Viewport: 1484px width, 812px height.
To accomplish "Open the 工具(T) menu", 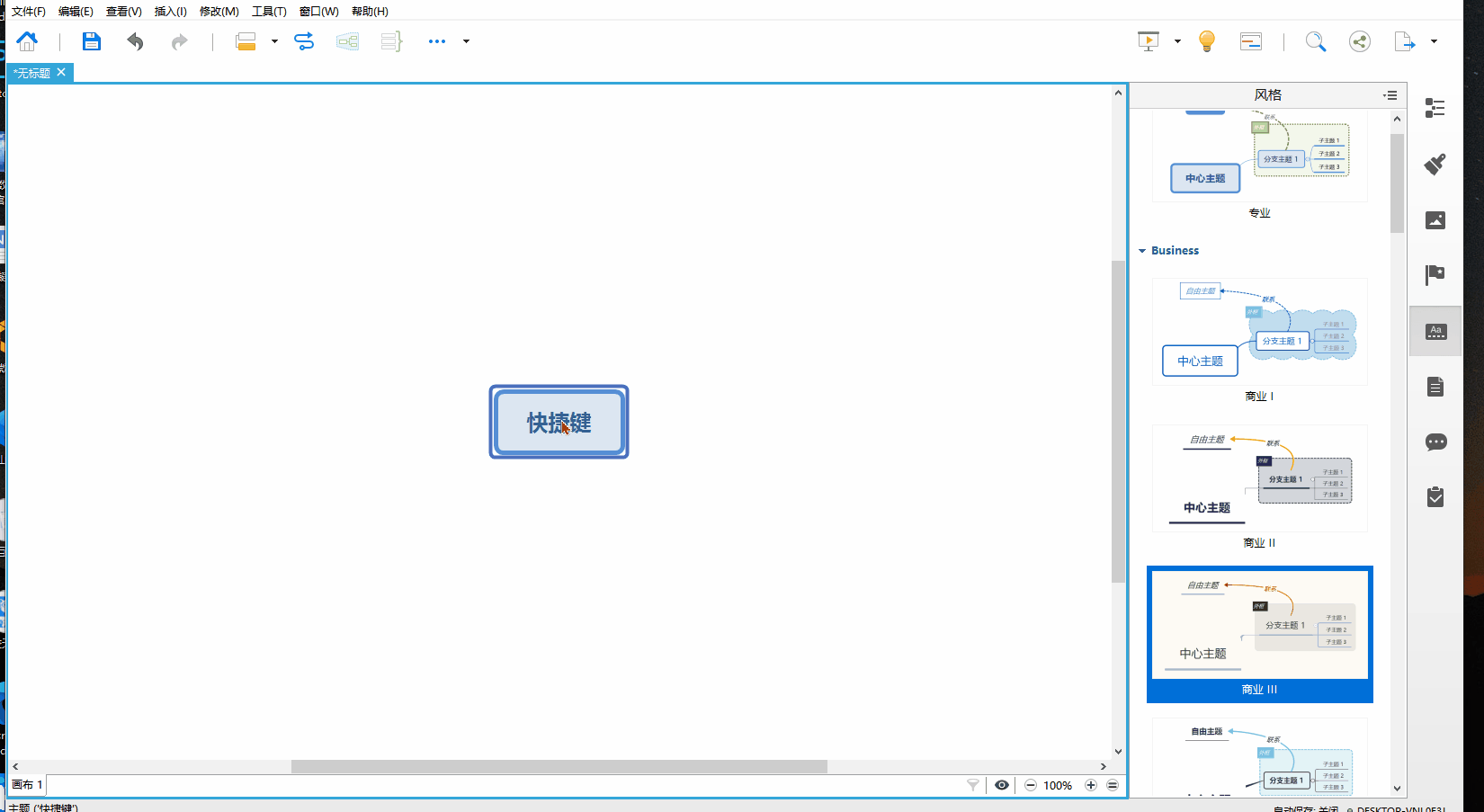I will (269, 12).
